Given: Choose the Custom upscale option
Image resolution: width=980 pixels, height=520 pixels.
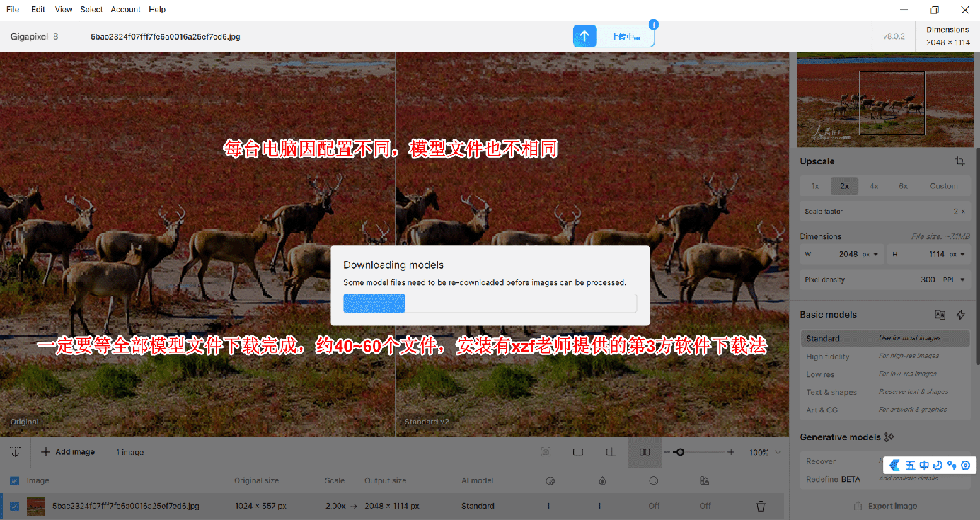Looking at the screenshot, I should [942, 186].
